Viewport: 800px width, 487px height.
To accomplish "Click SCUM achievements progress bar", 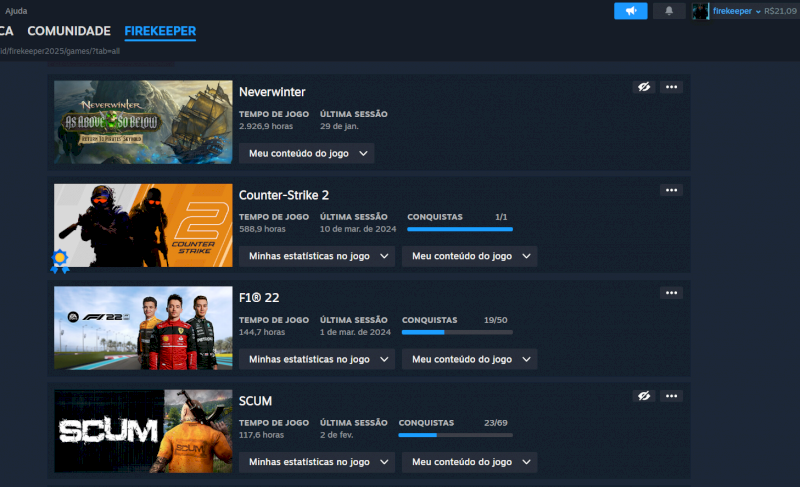I will pyautogui.click(x=456, y=435).
